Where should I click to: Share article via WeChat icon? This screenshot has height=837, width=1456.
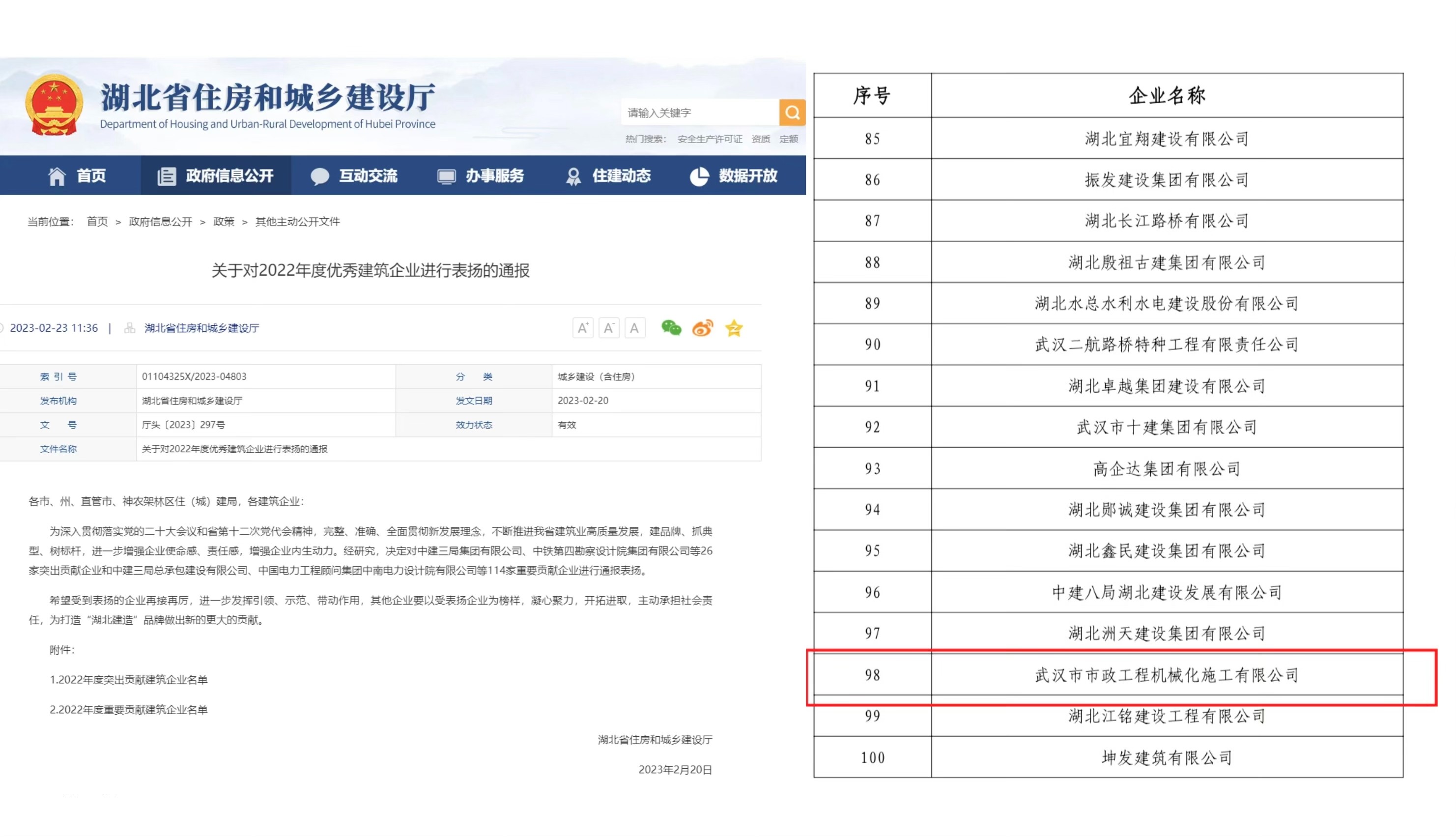click(x=671, y=328)
